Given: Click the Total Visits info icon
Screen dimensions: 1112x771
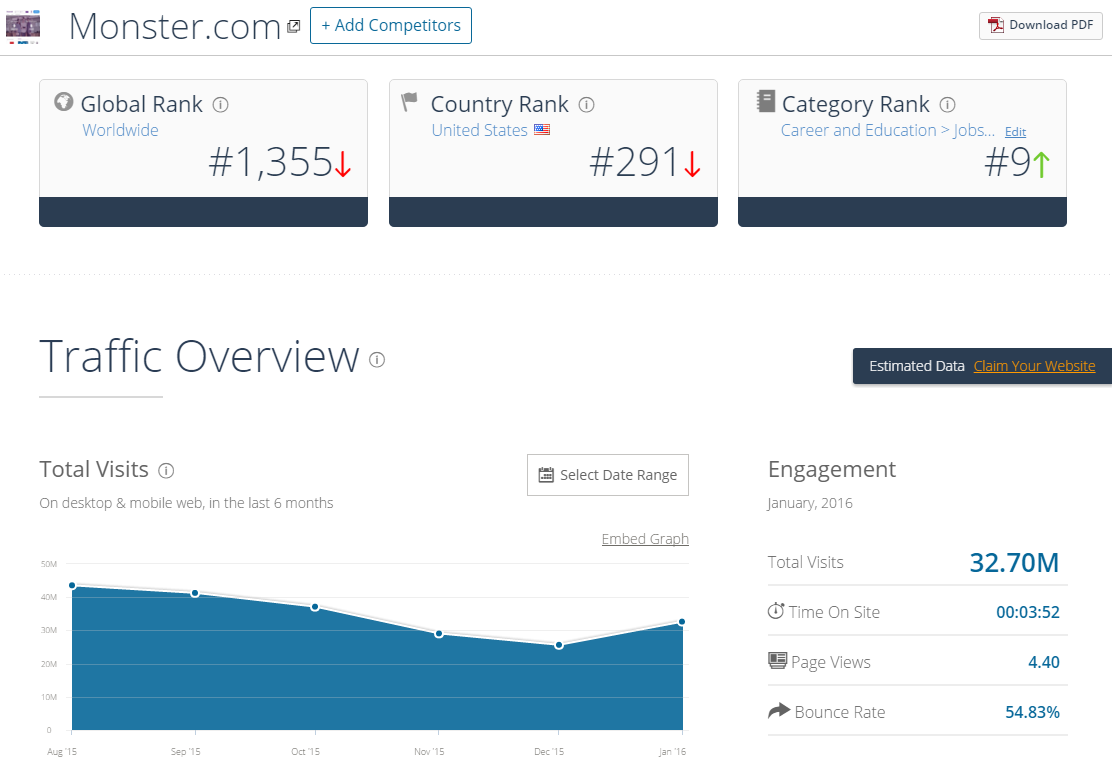Looking at the screenshot, I should tap(166, 470).
